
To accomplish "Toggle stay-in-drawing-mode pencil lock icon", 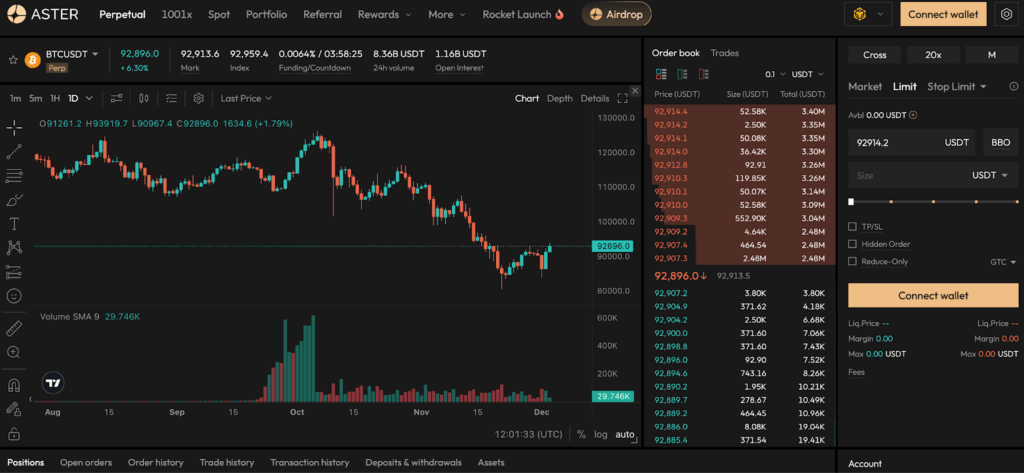I will pyautogui.click(x=14, y=409).
